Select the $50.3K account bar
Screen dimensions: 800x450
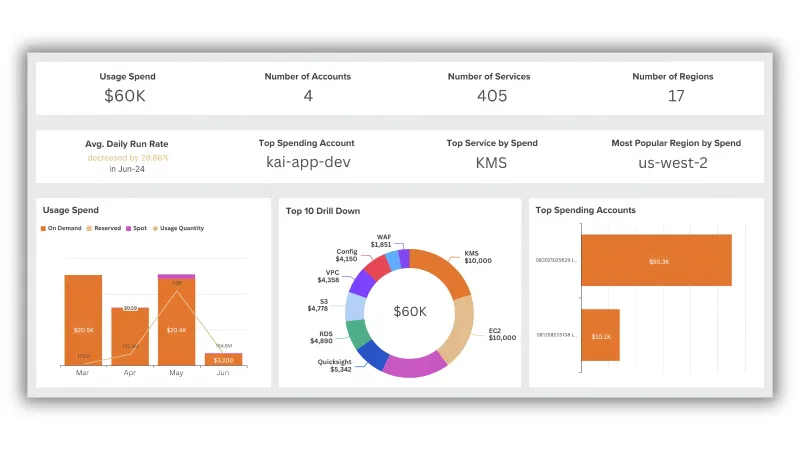coord(657,260)
